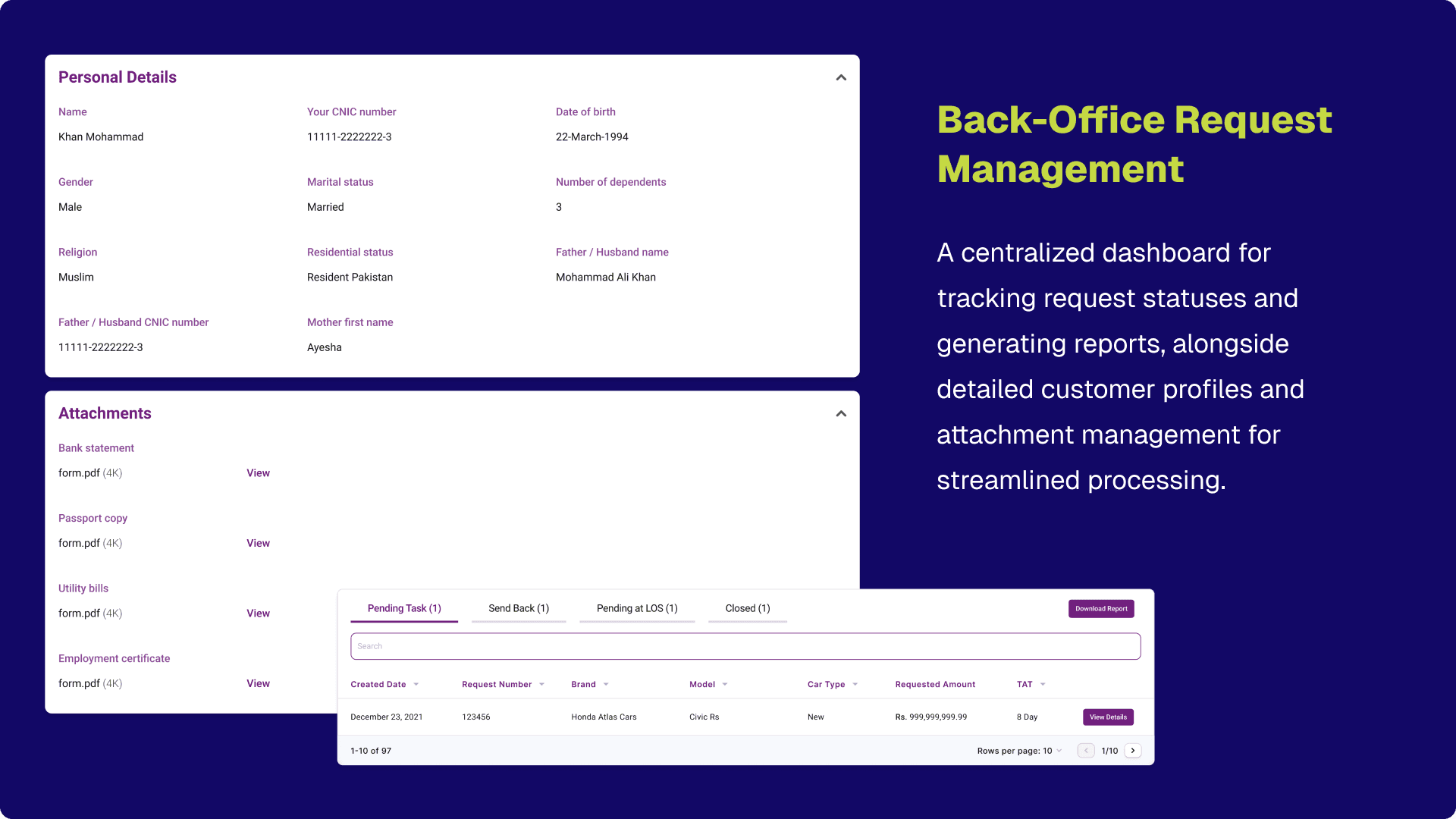Go to previous page arrow
The width and height of the screenshot is (1456, 819).
click(1086, 751)
